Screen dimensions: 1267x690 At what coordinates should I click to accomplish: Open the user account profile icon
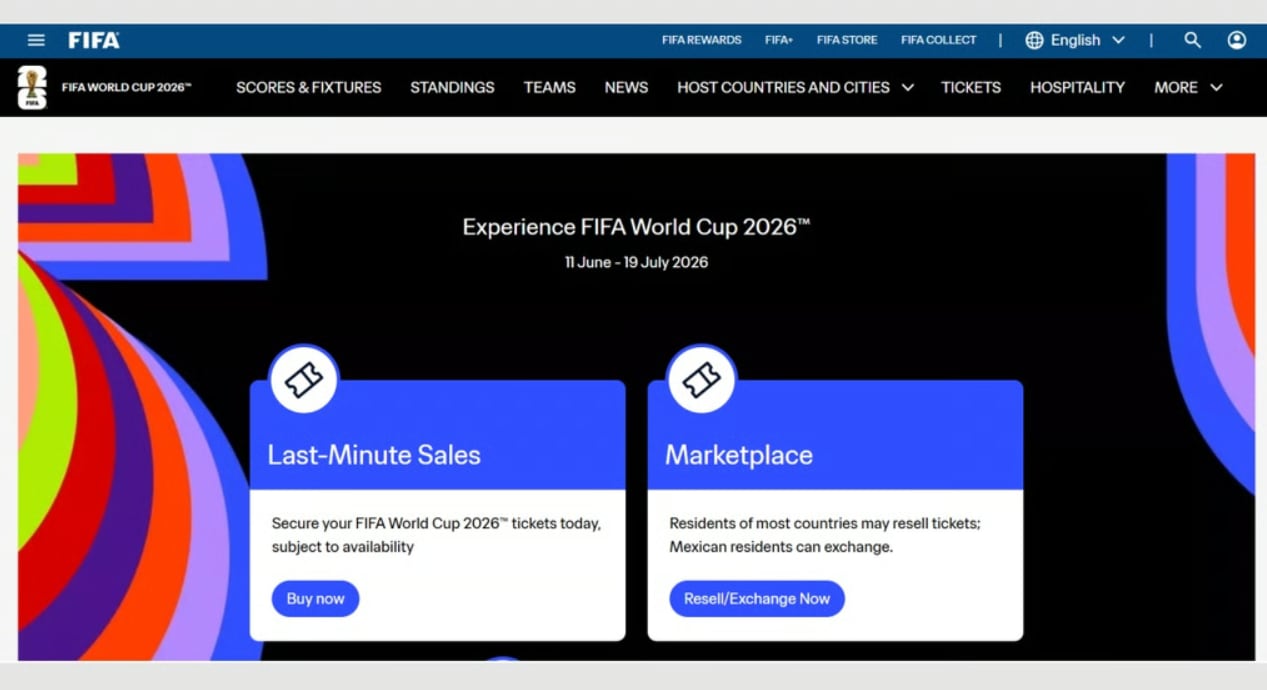[x=1237, y=40]
